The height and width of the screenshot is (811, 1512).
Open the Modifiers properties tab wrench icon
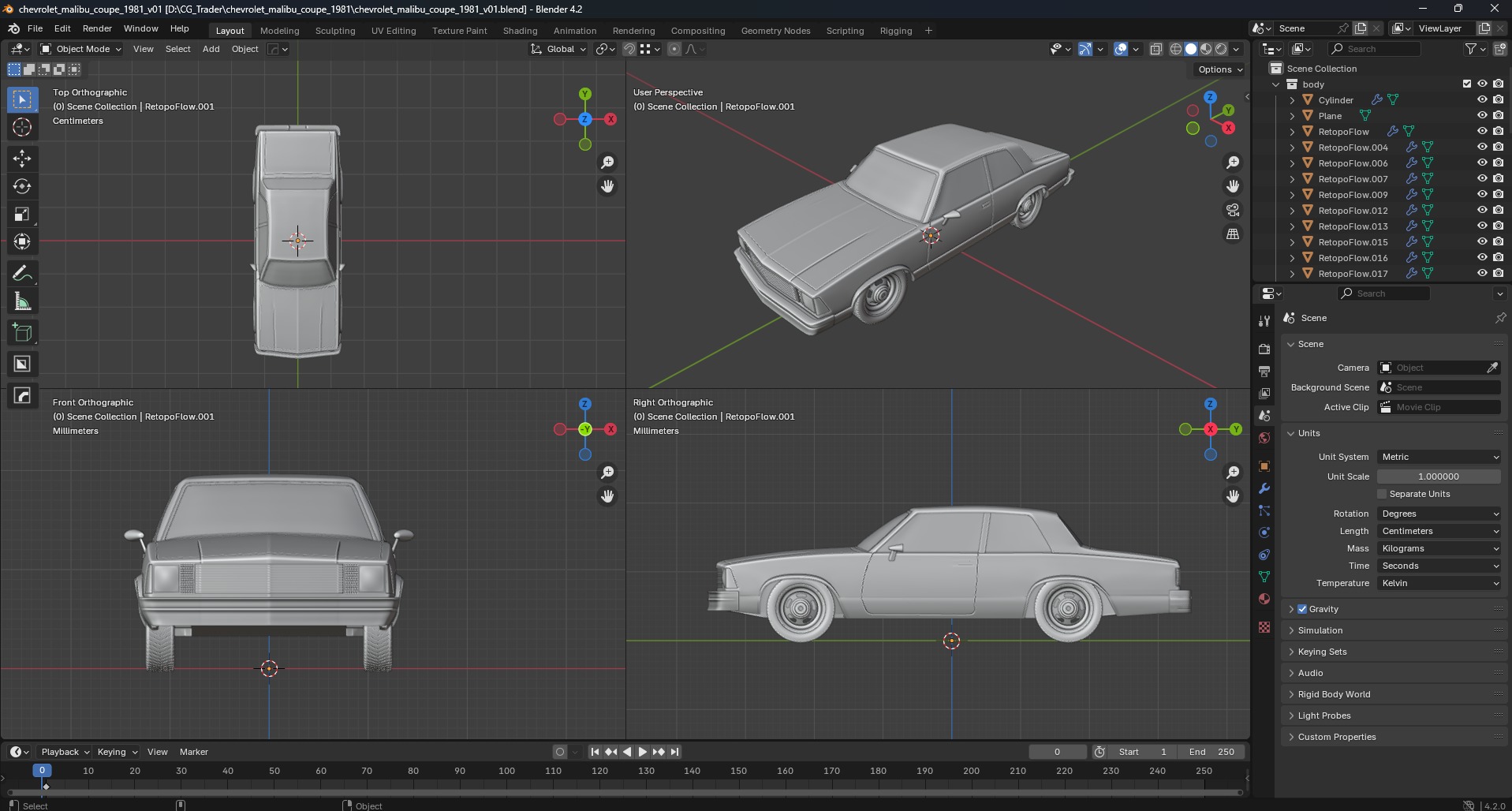pyautogui.click(x=1264, y=488)
